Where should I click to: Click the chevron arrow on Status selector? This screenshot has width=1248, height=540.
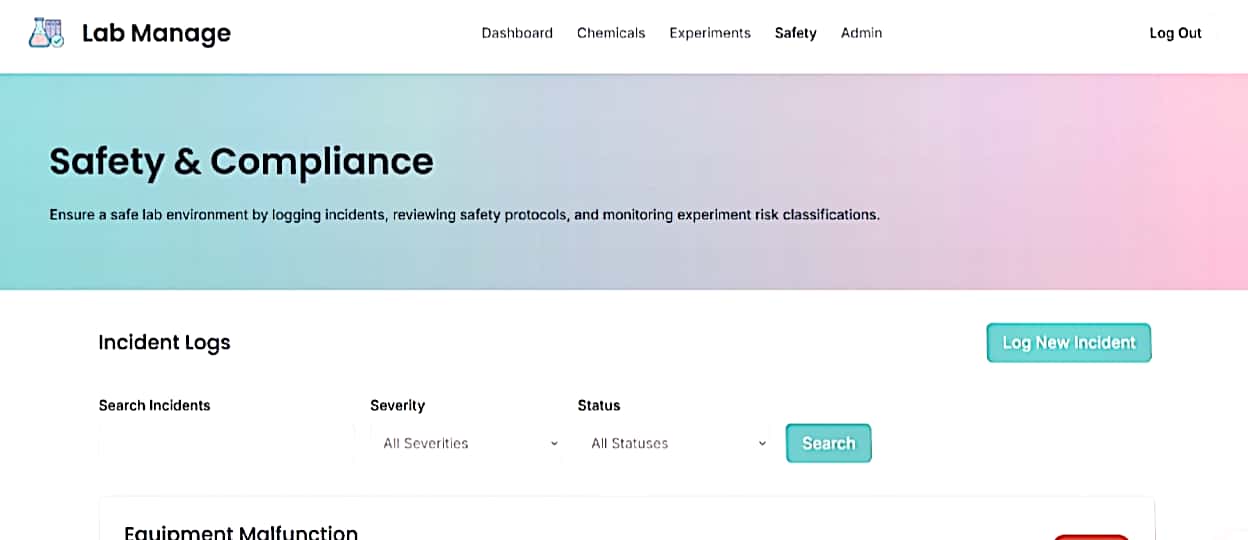(762, 443)
